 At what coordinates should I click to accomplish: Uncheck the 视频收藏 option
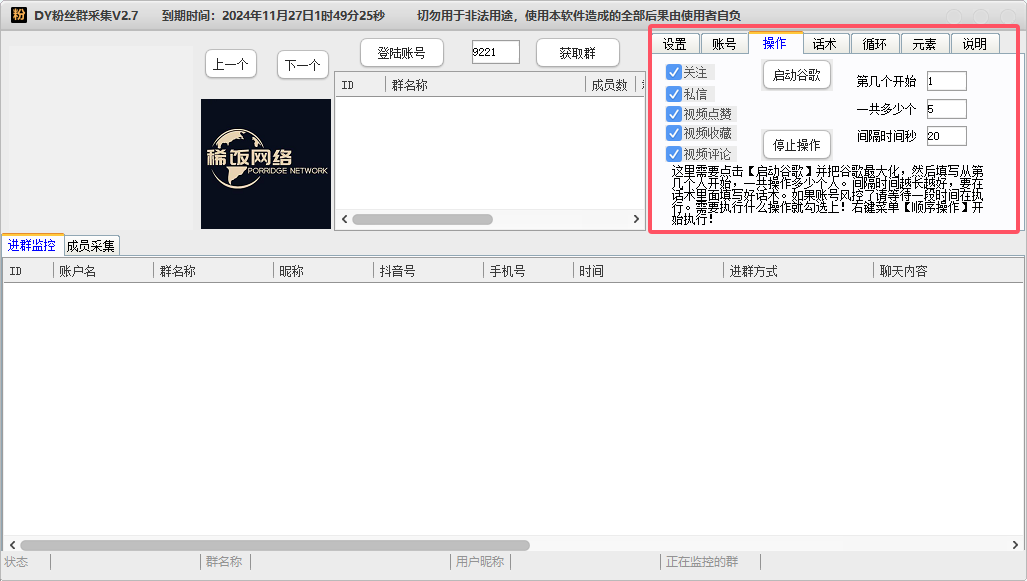tap(674, 133)
